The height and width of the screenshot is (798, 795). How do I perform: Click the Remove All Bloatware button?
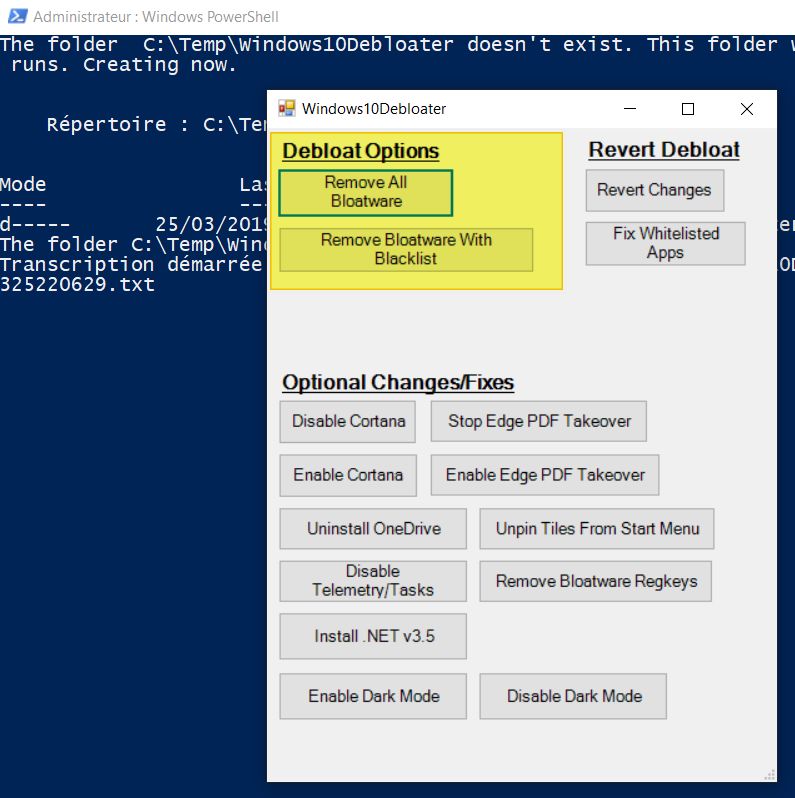365,192
